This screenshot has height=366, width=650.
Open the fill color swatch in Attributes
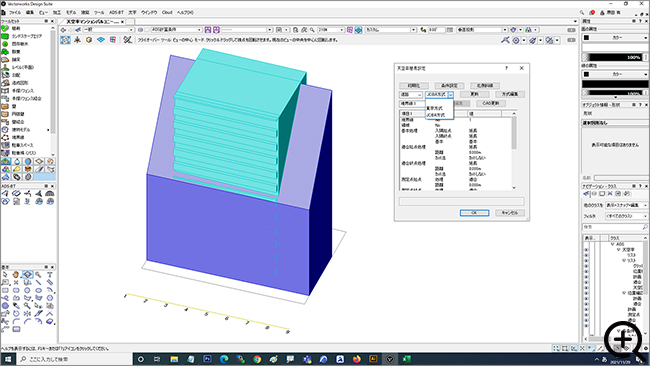(x=587, y=37)
